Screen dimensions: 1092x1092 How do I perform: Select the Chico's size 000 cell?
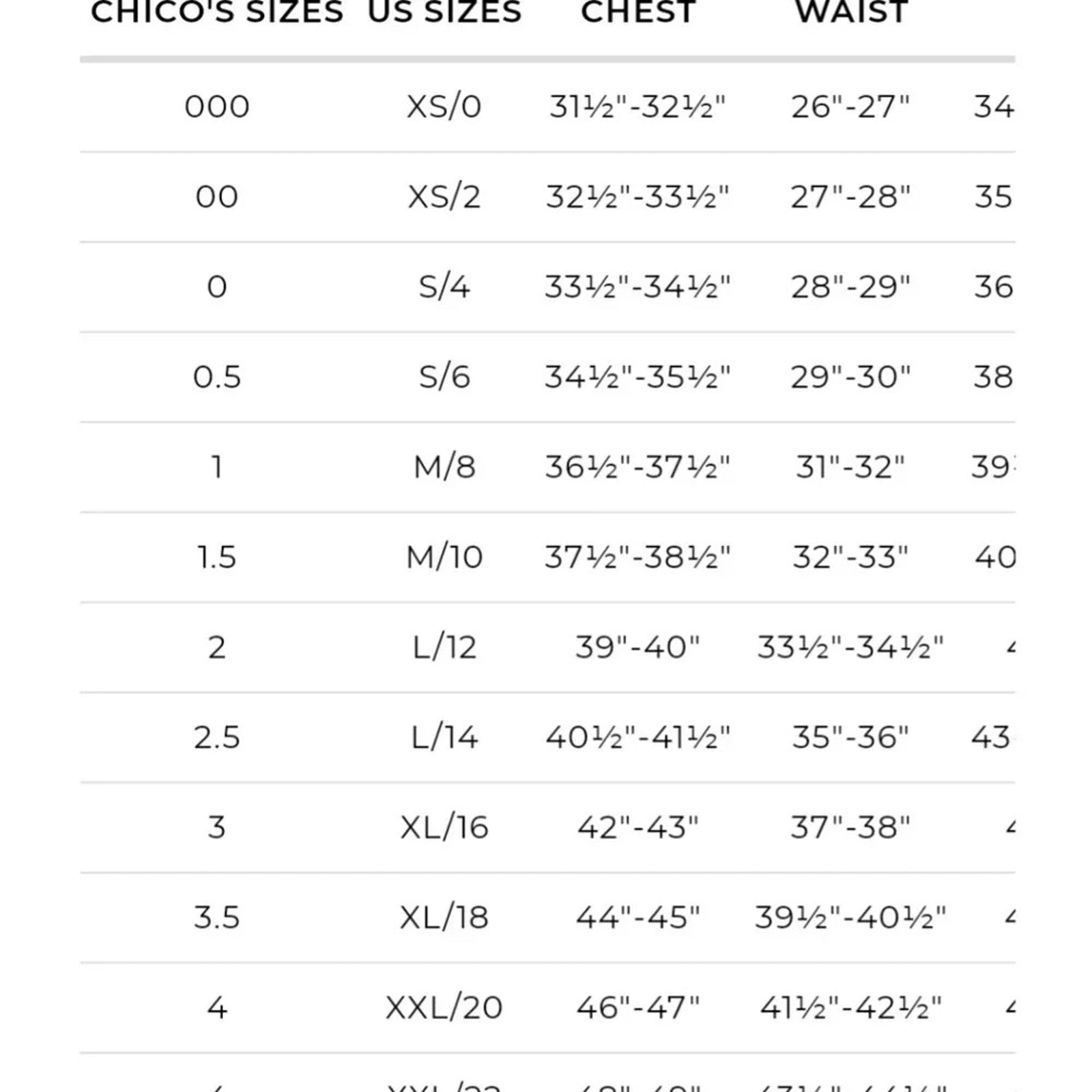click(217, 106)
